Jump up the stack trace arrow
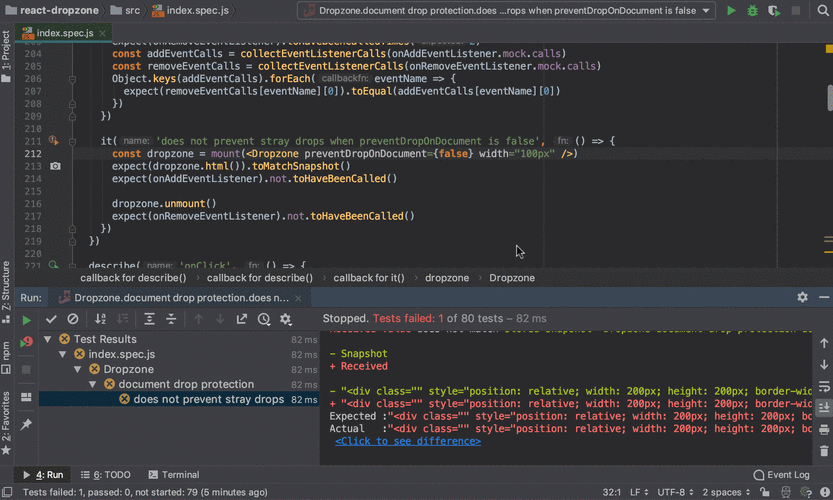The image size is (833, 500). pos(824,343)
